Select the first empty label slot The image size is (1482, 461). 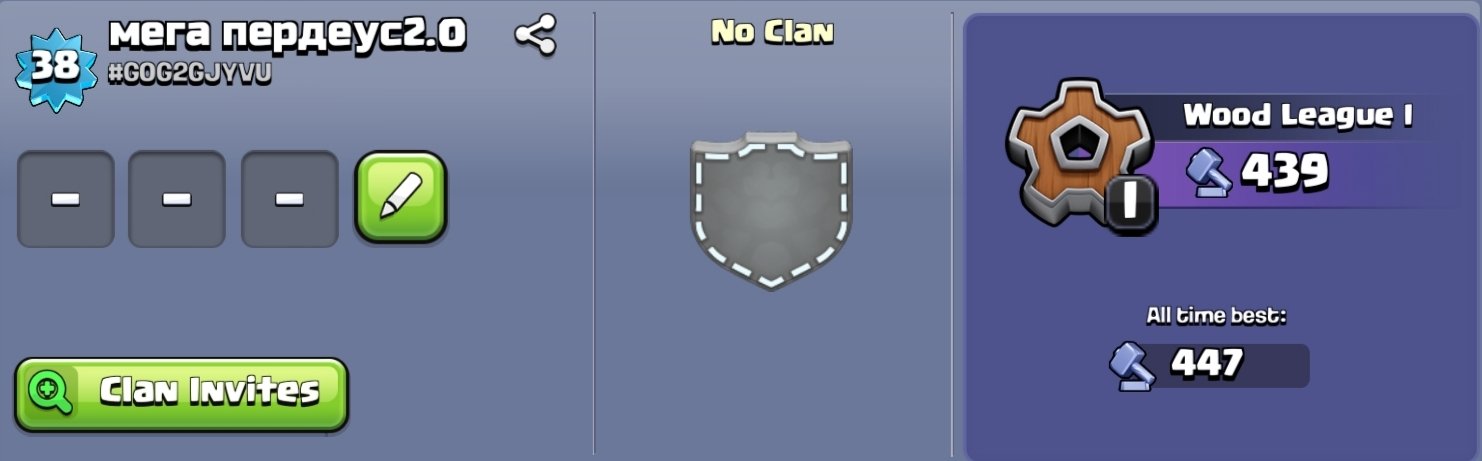click(66, 199)
